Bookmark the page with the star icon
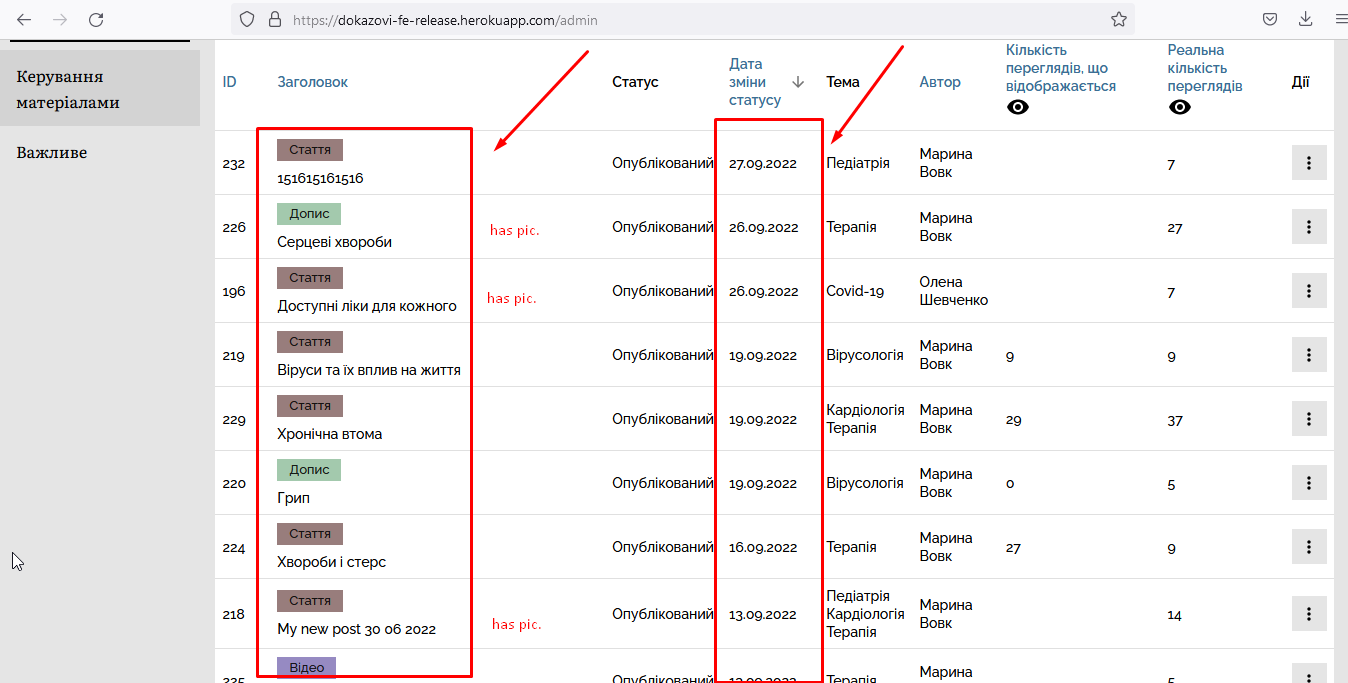 tap(1119, 19)
